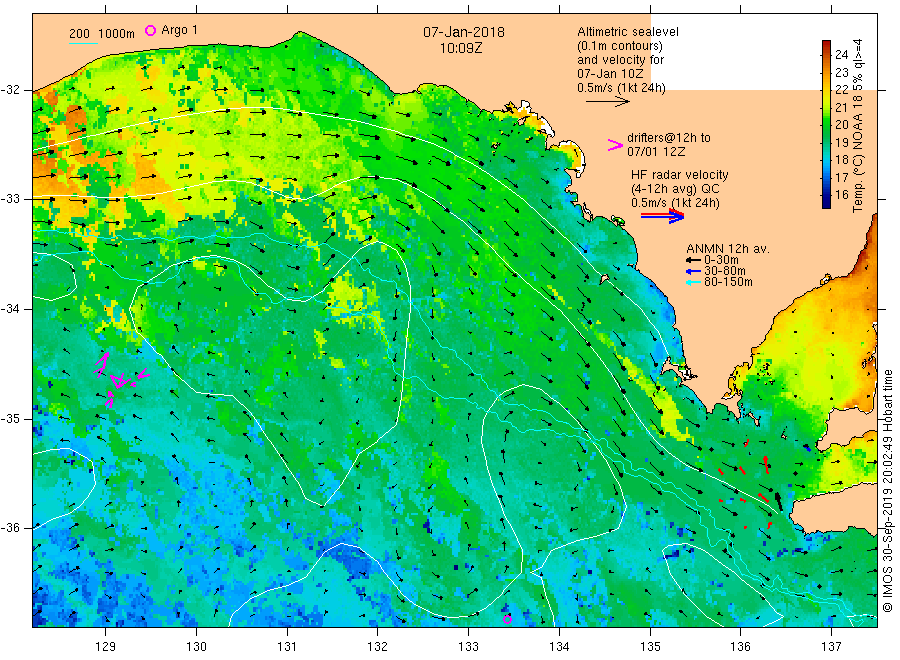Click the 'Altimetric sealevel' legend text

627,32
